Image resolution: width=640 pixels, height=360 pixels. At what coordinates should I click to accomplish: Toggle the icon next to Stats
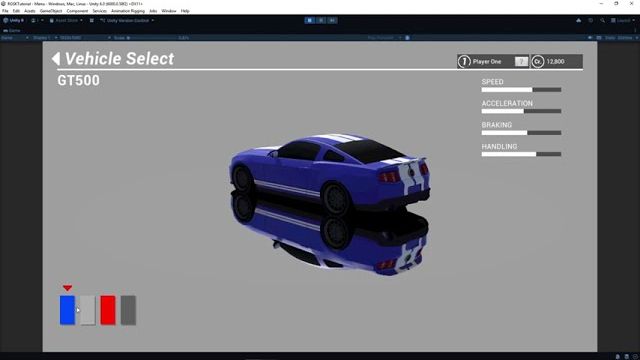(x=599, y=38)
